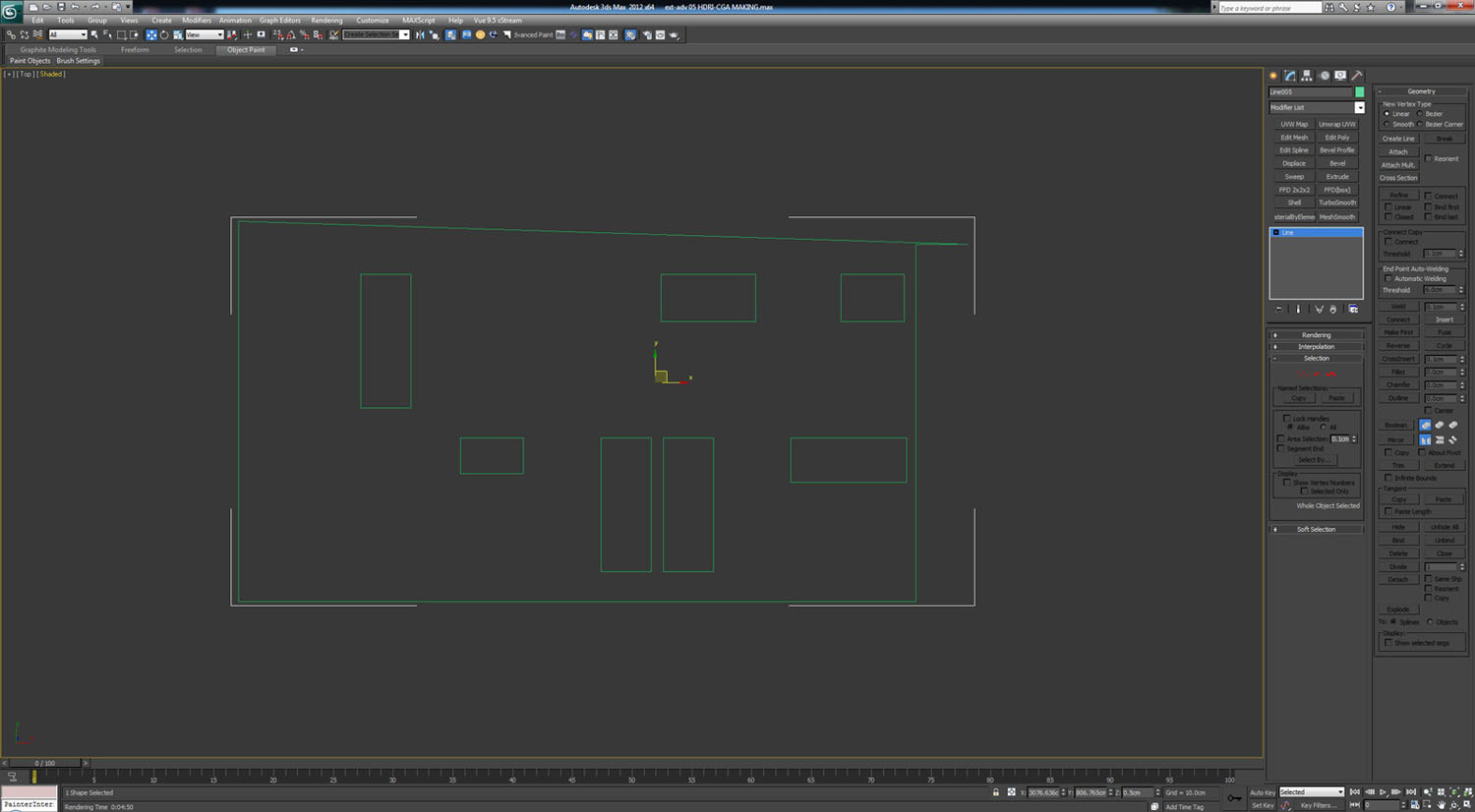The image size is (1475, 812).
Task: Select the Bezier vertex type radio
Action: pos(1421,114)
